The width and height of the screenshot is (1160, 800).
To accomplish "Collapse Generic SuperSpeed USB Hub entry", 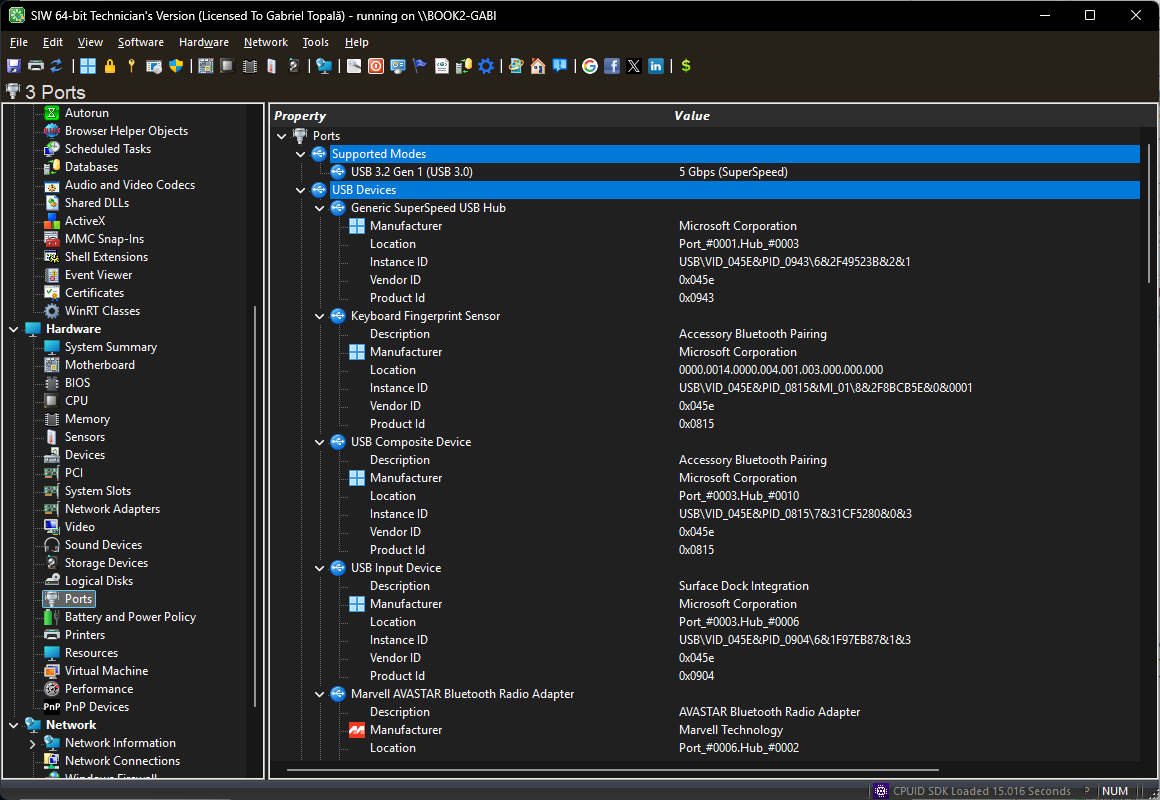I will pos(320,209).
